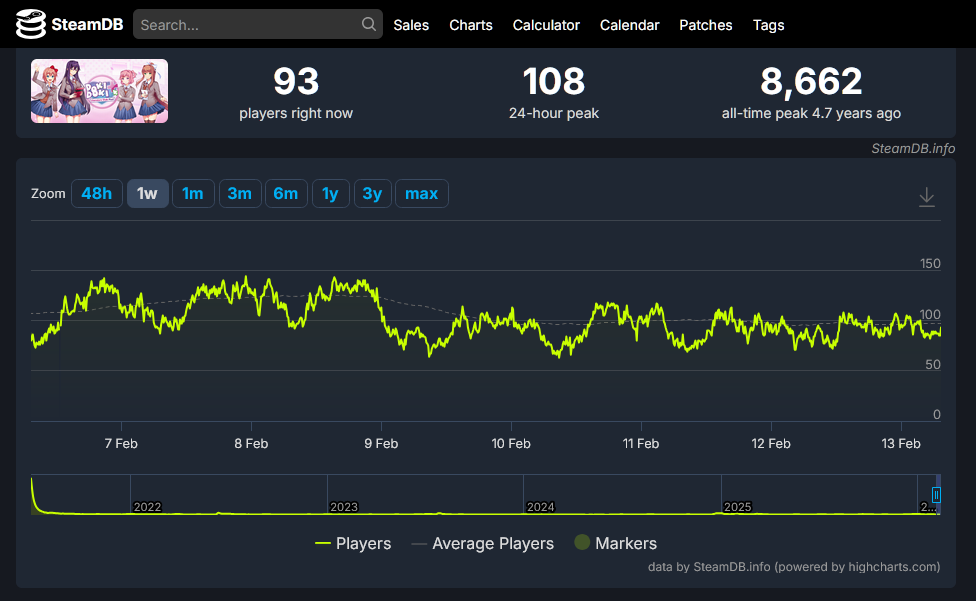Click the 2022 label in navigator
This screenshot has width=976, height=601.
(x=148, y=507)
